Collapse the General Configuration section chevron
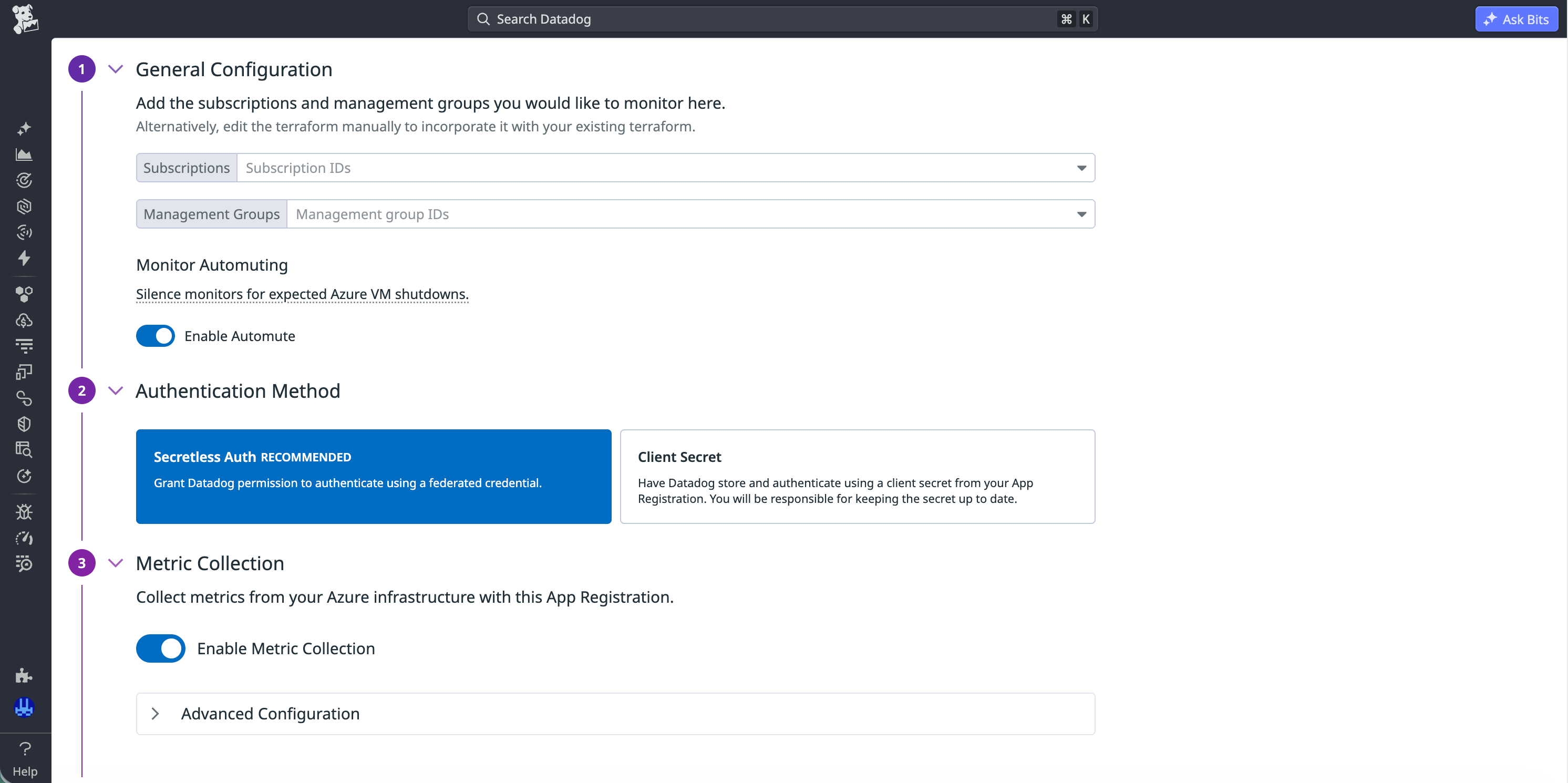This screenshot has height=783, width=1568. point(116,69)
